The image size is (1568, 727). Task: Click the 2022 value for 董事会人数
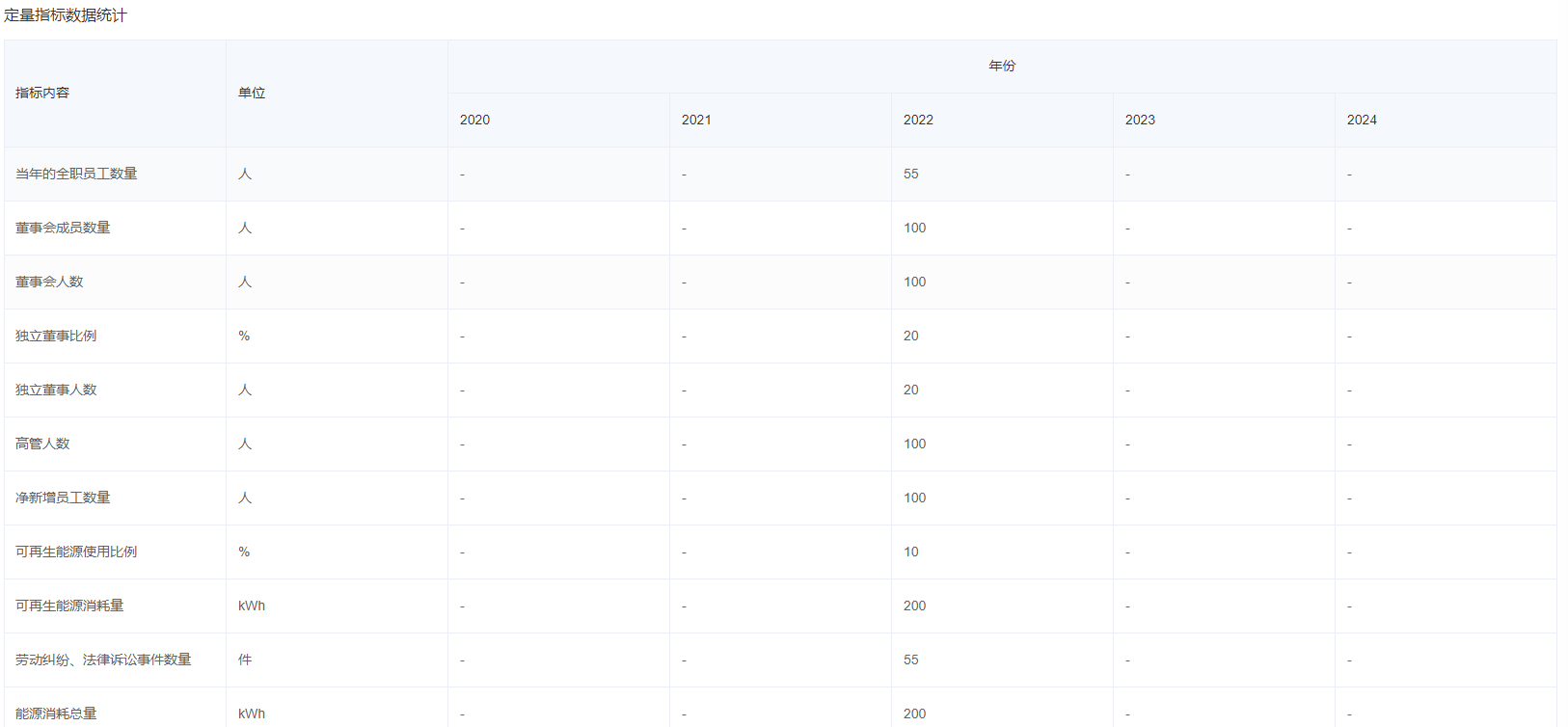point(914,282)
